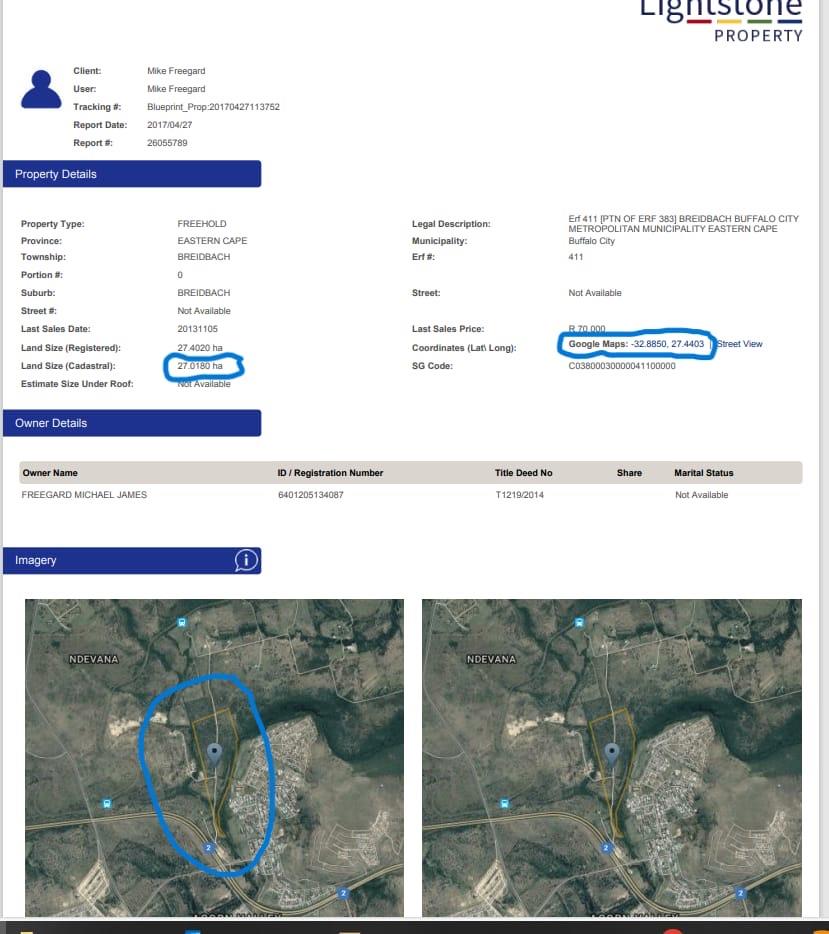The width and height of the screenshot is (829, 934).
Task: Click the route 2 marker below the left map pin
Action: (x=210, y=847)
